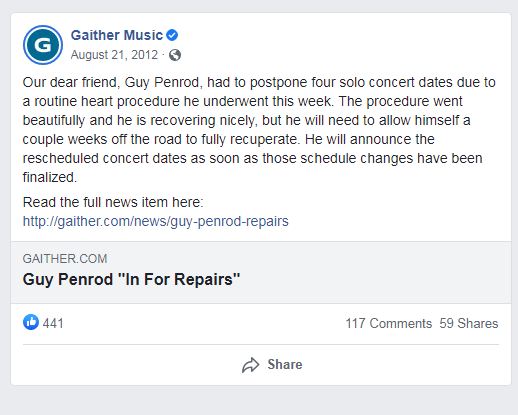Click the GAITHER.COM source label
518x415 pixels.
point(65,259)
